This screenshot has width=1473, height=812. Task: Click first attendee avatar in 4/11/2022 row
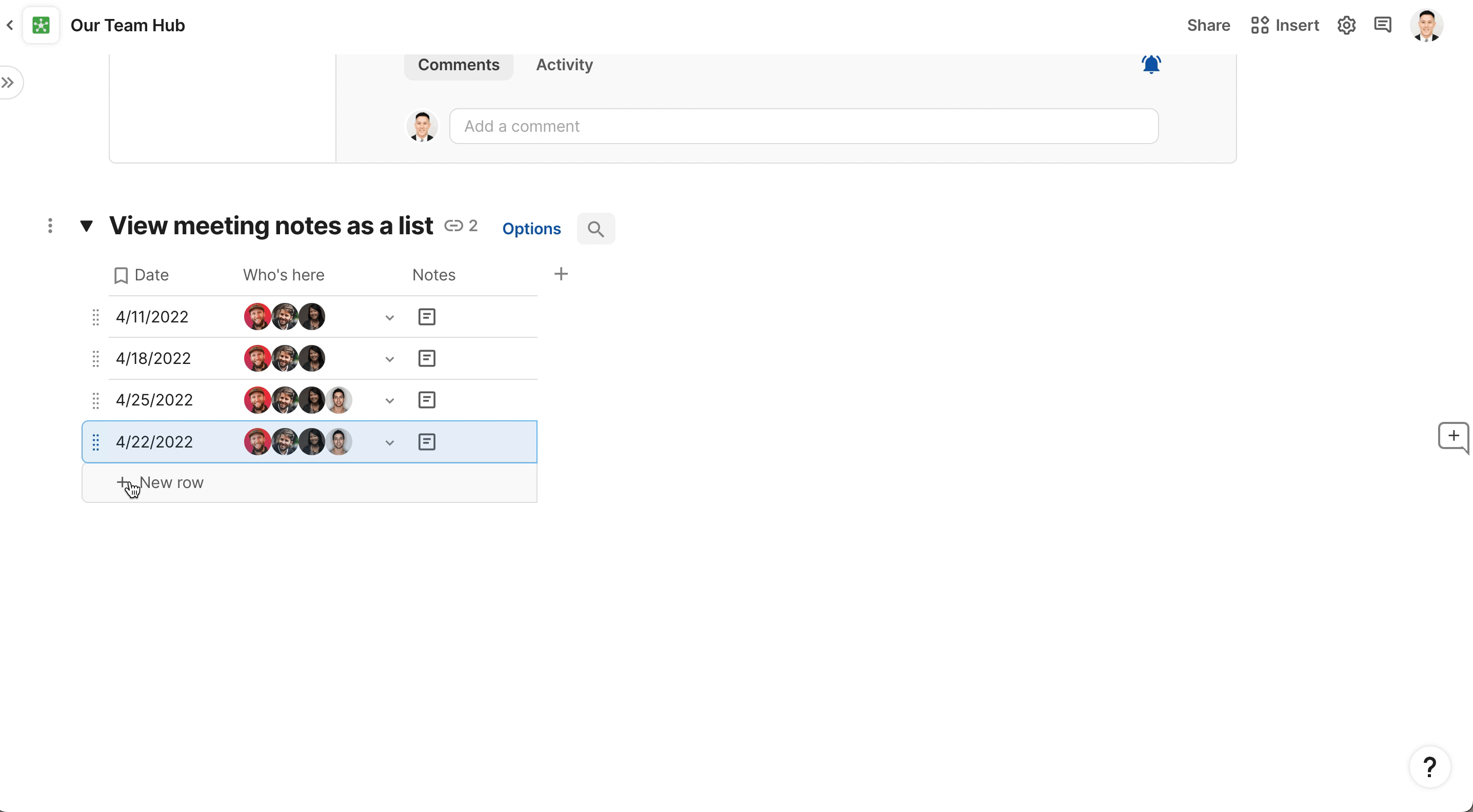257,317
